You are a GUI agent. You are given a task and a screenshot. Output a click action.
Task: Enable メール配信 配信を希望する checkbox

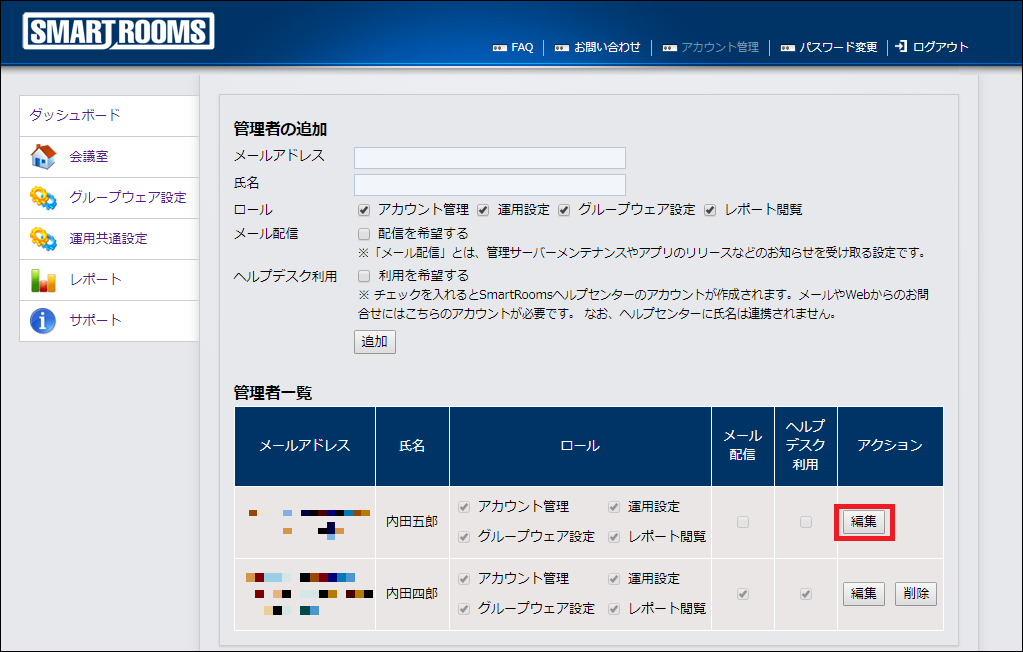click(365, 234)
